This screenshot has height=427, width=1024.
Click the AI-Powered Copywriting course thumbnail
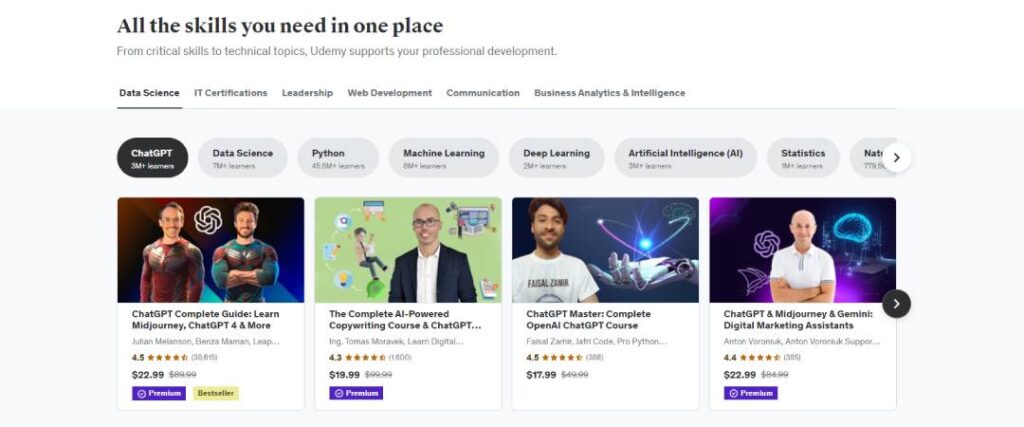[x=408, y=249]
